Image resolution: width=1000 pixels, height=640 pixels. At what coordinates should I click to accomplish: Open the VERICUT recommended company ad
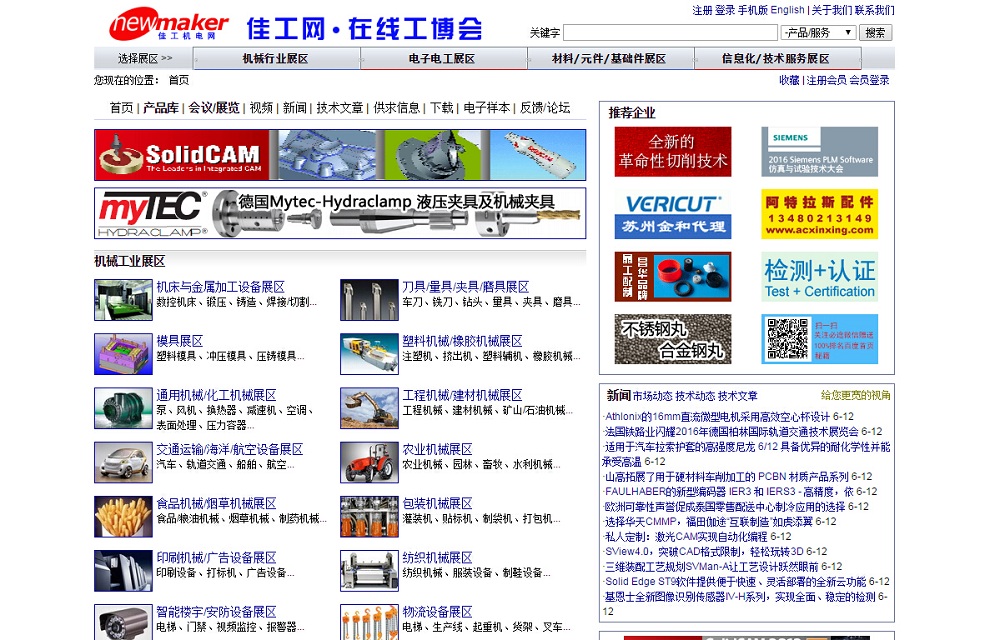pos(673,214)
